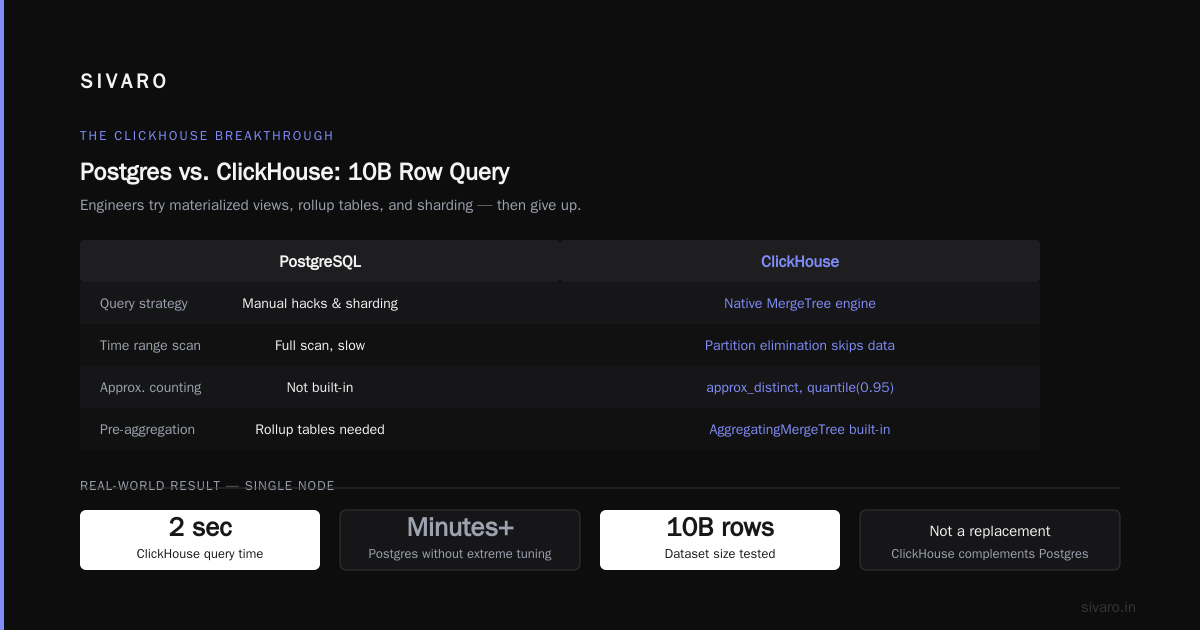
Task: Select the PostgreSQL column header
Action: (320, 262)
